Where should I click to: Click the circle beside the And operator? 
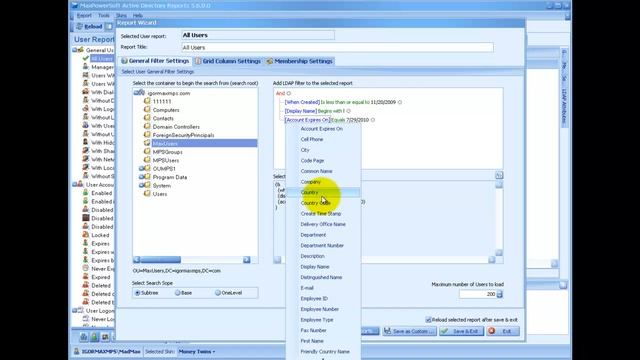(289, 93)
